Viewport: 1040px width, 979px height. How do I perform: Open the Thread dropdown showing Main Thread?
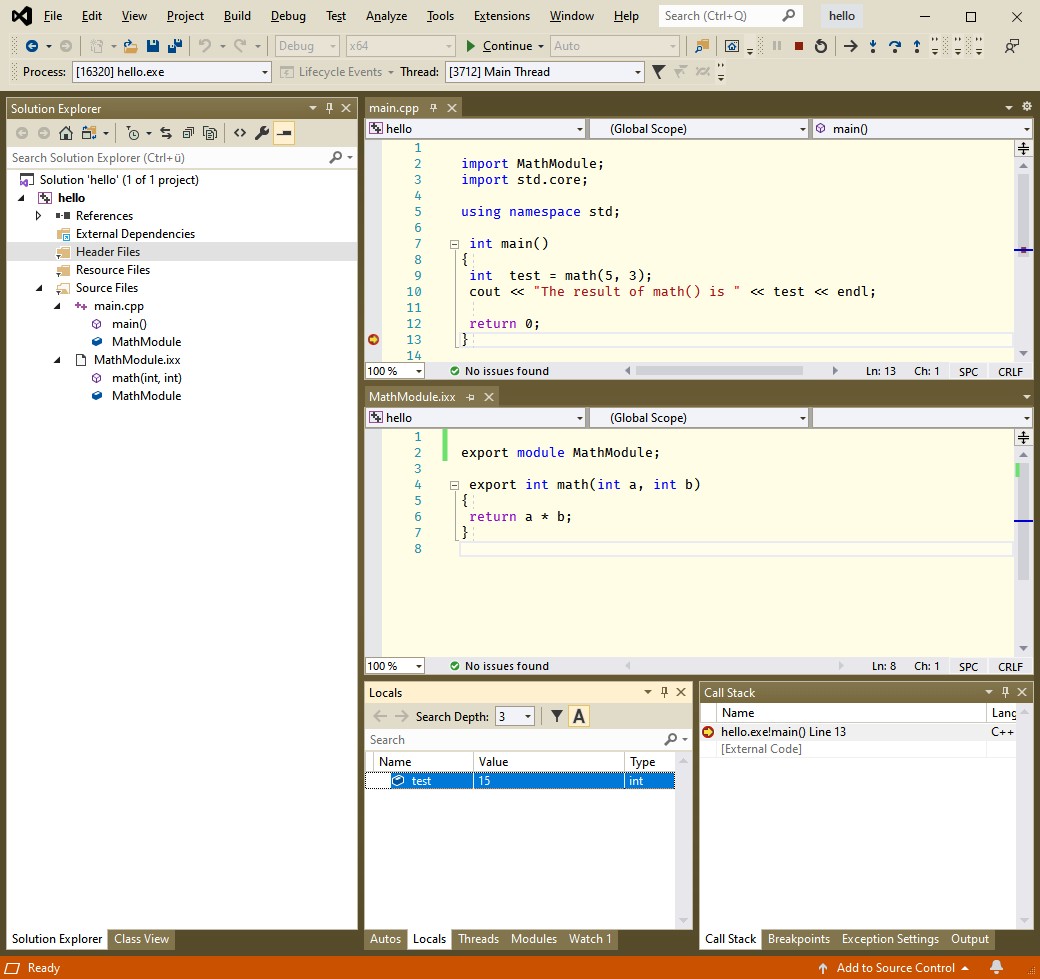pos(638,72)
